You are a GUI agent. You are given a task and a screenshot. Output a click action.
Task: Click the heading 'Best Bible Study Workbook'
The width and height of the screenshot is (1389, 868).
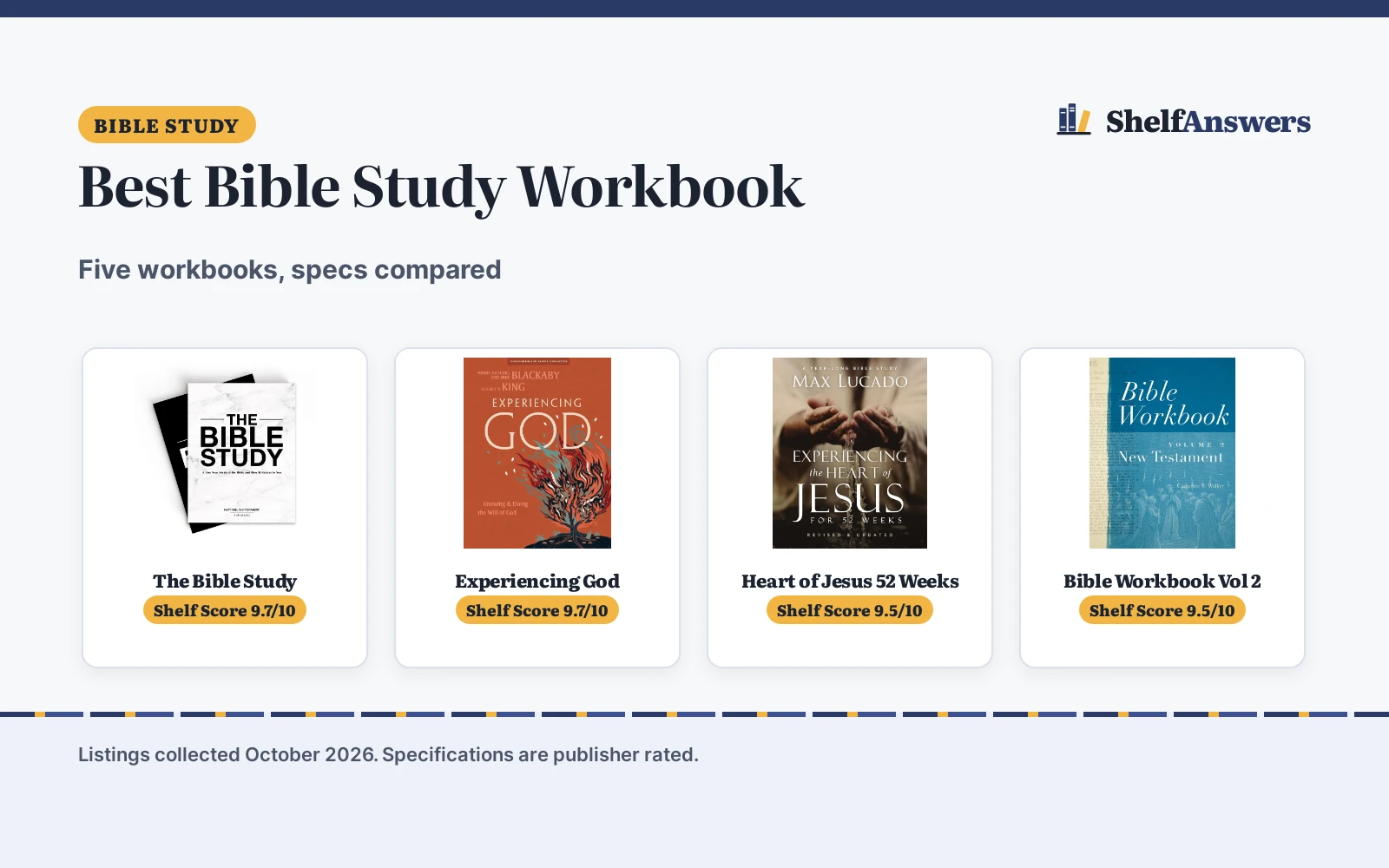[x=441, y=187]
